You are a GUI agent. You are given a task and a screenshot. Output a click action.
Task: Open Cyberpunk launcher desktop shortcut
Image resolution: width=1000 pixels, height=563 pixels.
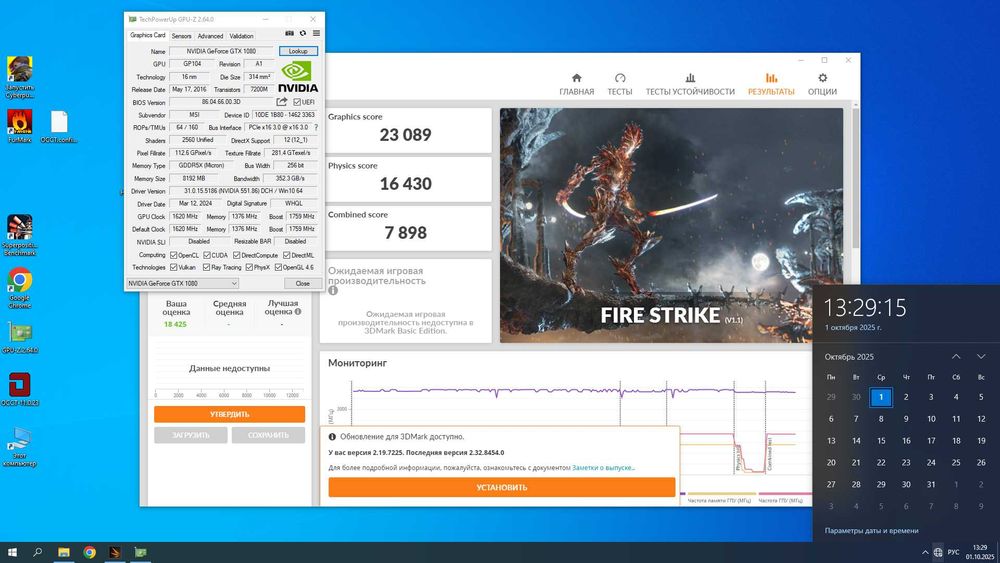coord(20,77)
